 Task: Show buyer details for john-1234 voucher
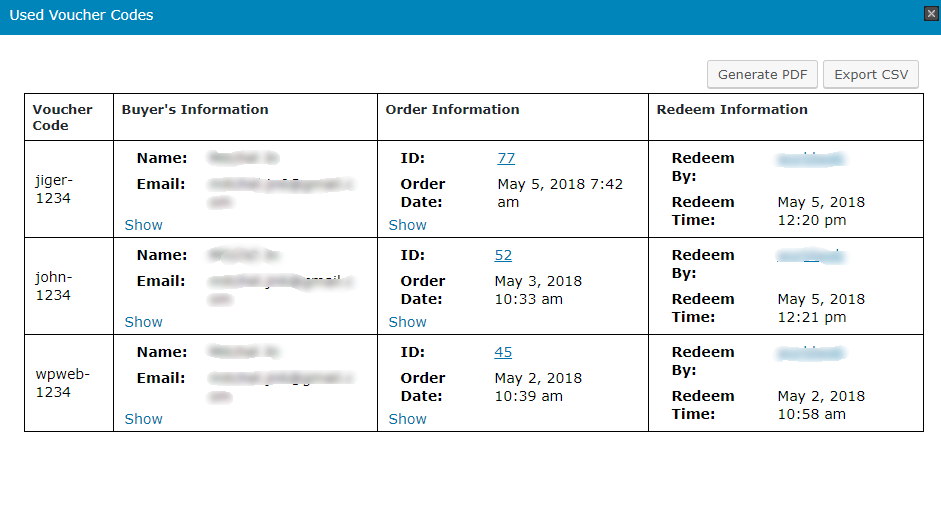(x=143, y=322)
